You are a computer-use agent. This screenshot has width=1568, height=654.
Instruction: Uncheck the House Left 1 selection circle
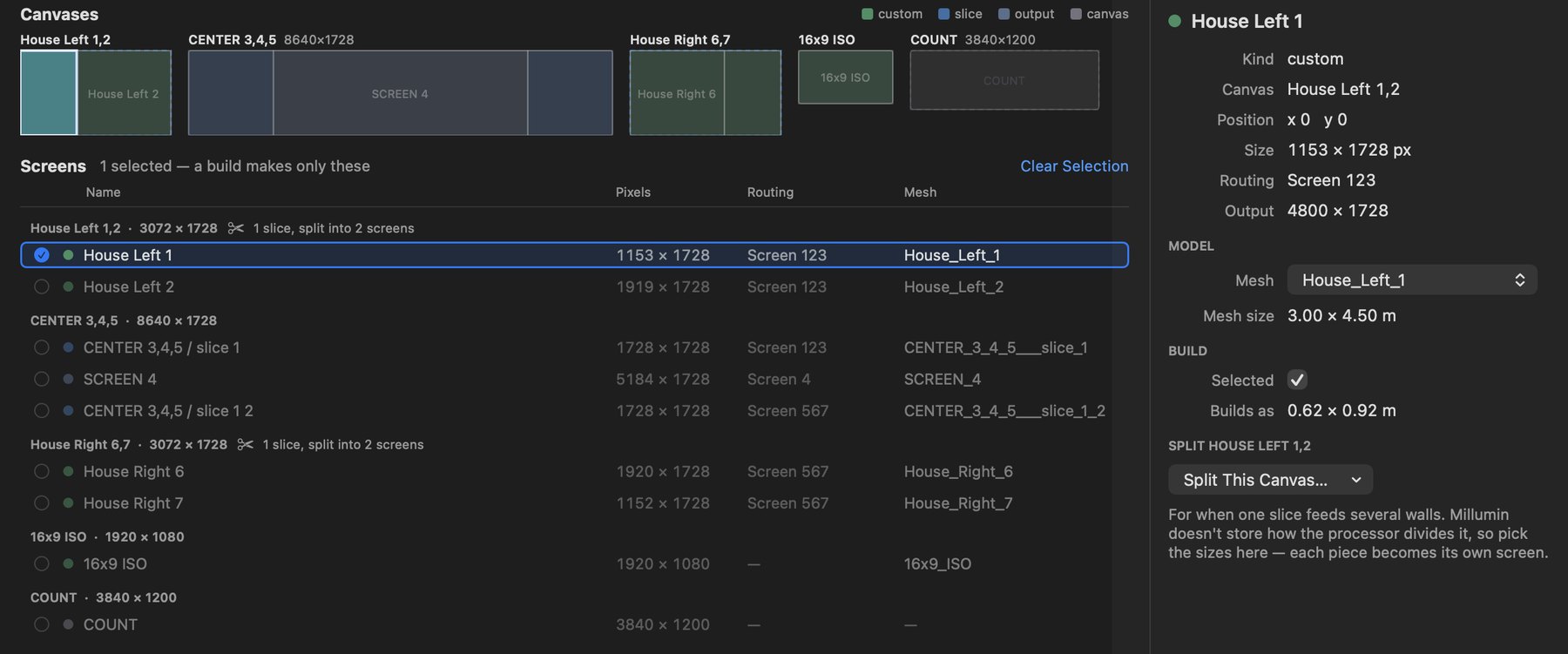[x=41, y=255]
